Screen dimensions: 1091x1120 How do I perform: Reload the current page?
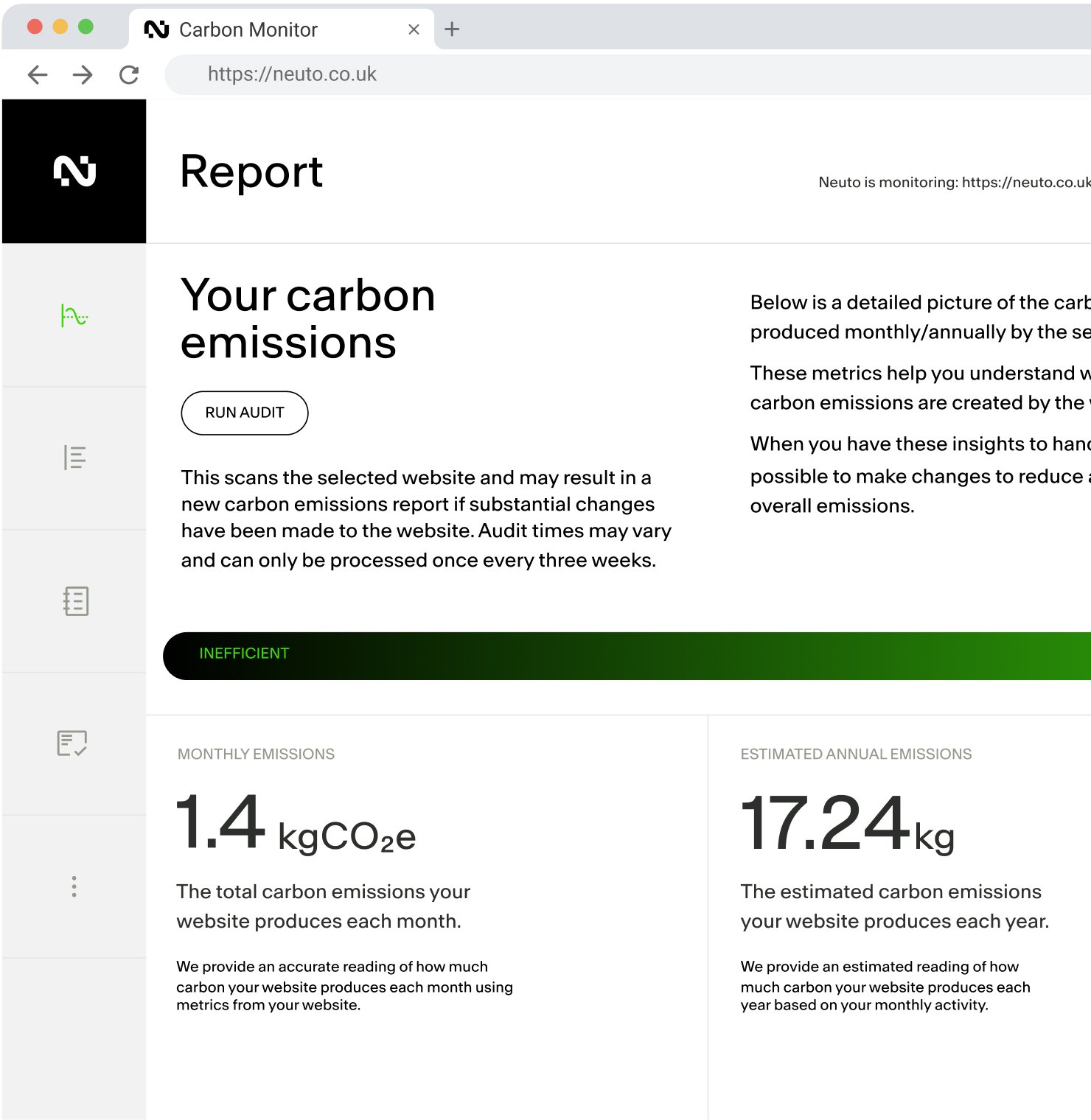coord(129,74)
